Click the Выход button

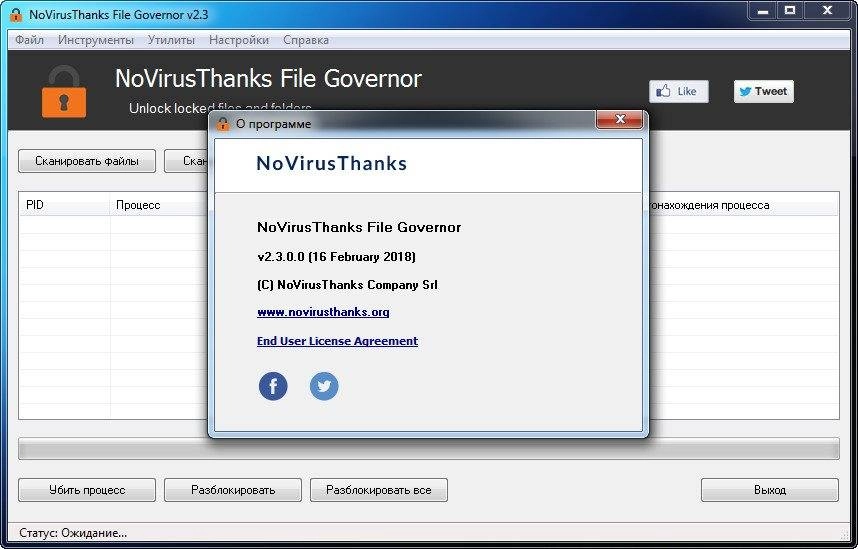769,490
